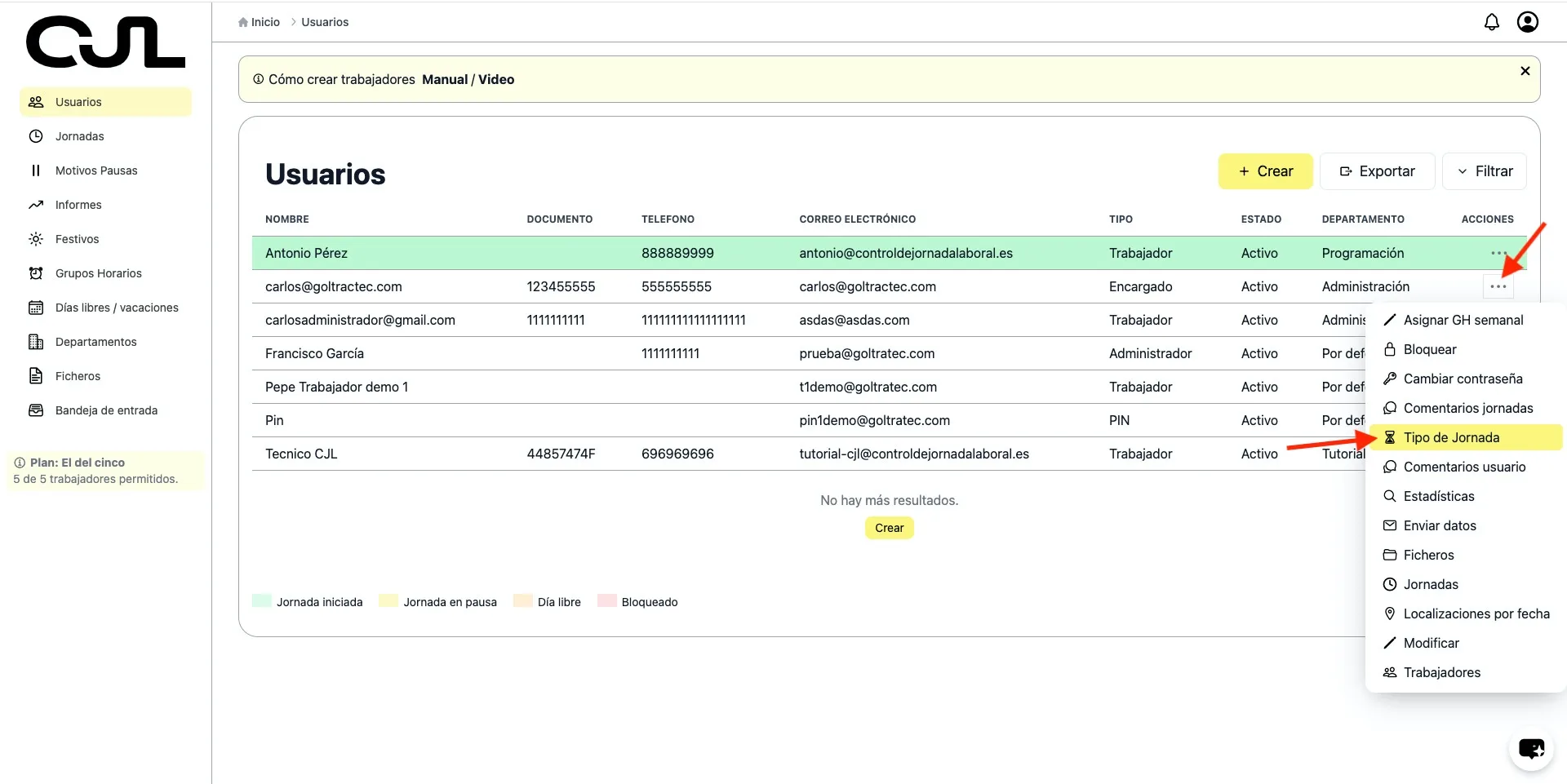
Task: Open Festivos in the sidebar
Action: [x=77, y=239]
